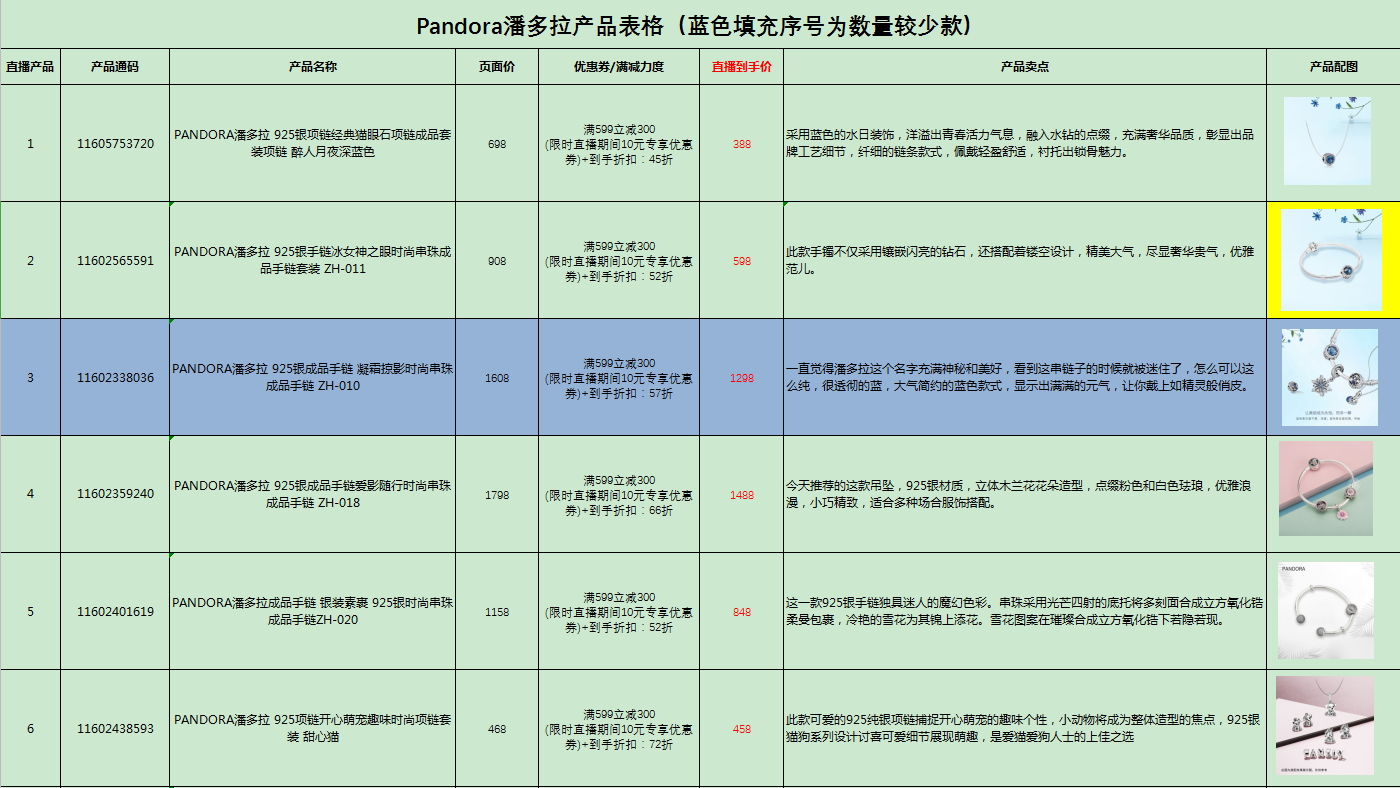The width and height of the screenshot is (1400, 788).
Task: Select sequence number 4 in first column
Action: point(30,494)
